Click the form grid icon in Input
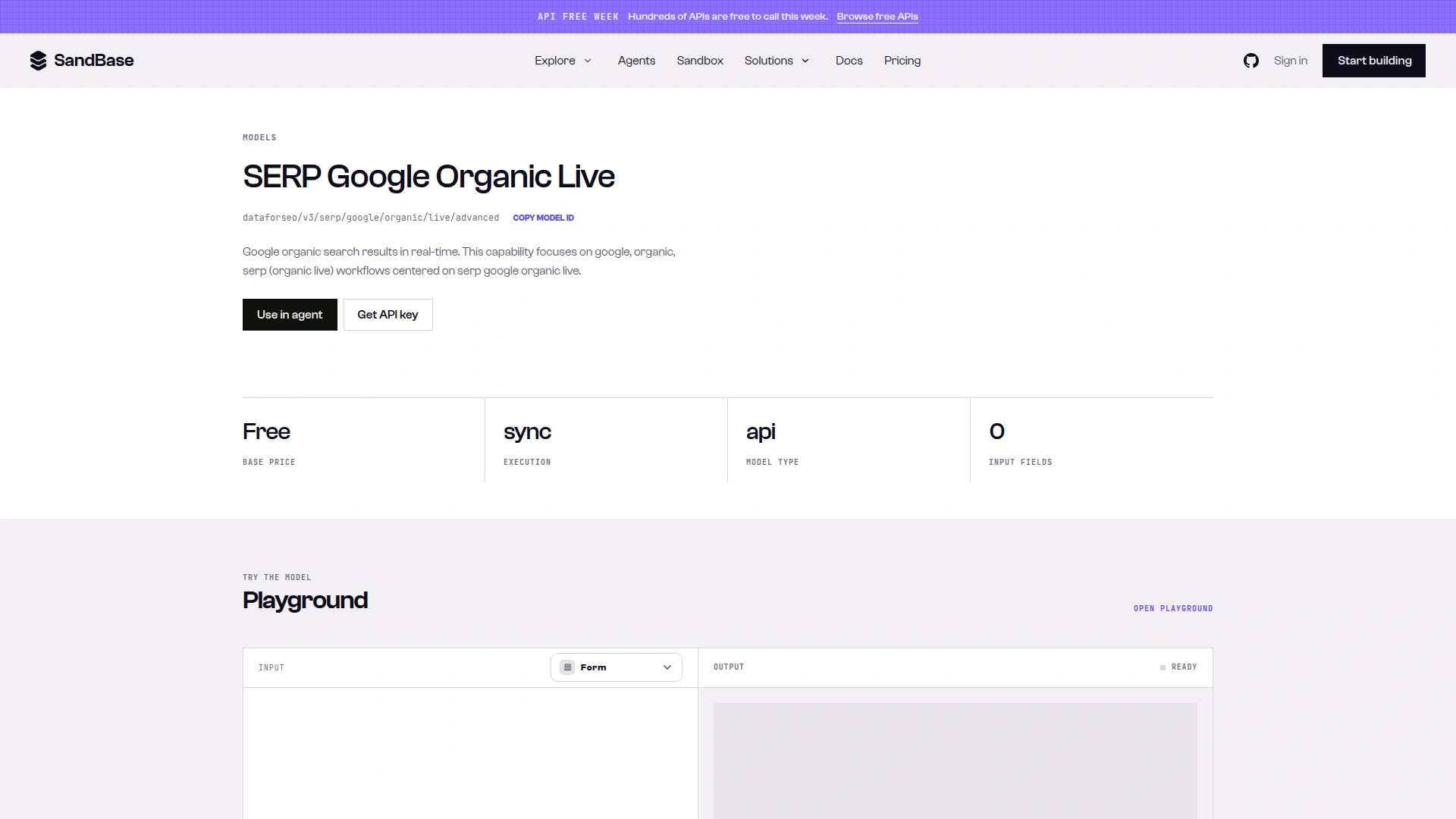This screenshot has height=819, width=1456. [567, 667]
